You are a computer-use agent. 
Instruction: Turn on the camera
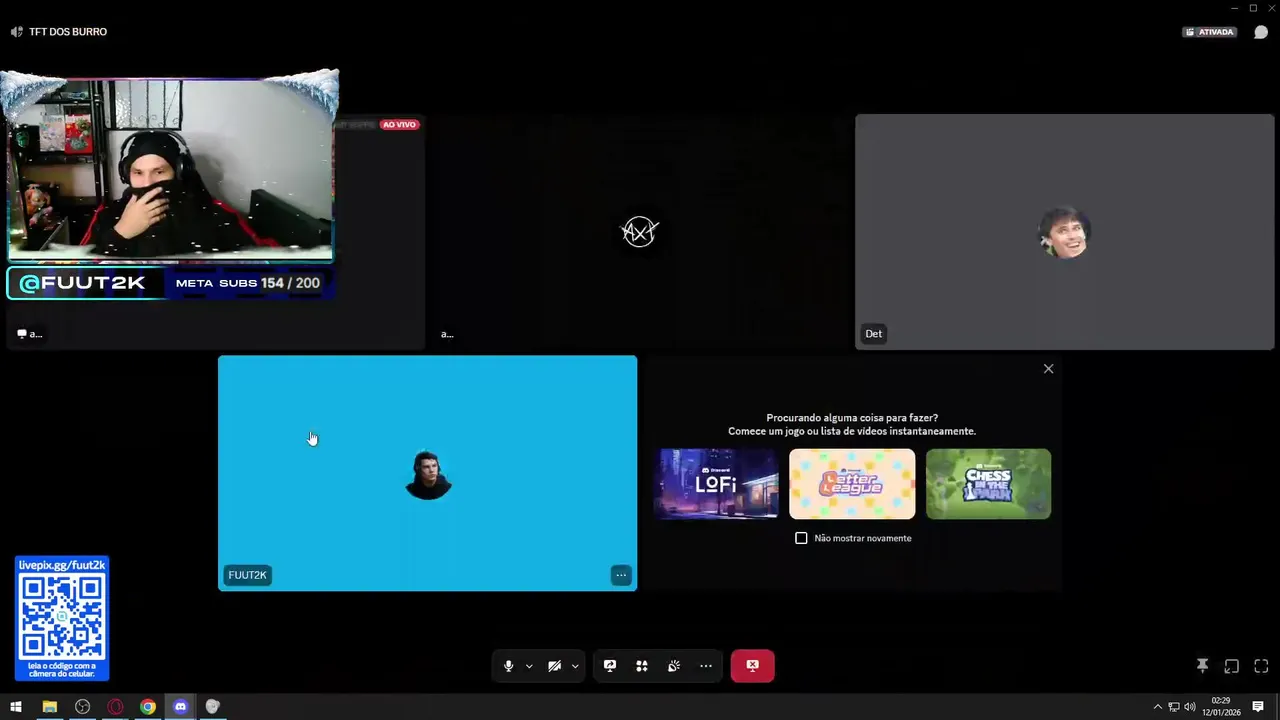click(x=554, y=666)
